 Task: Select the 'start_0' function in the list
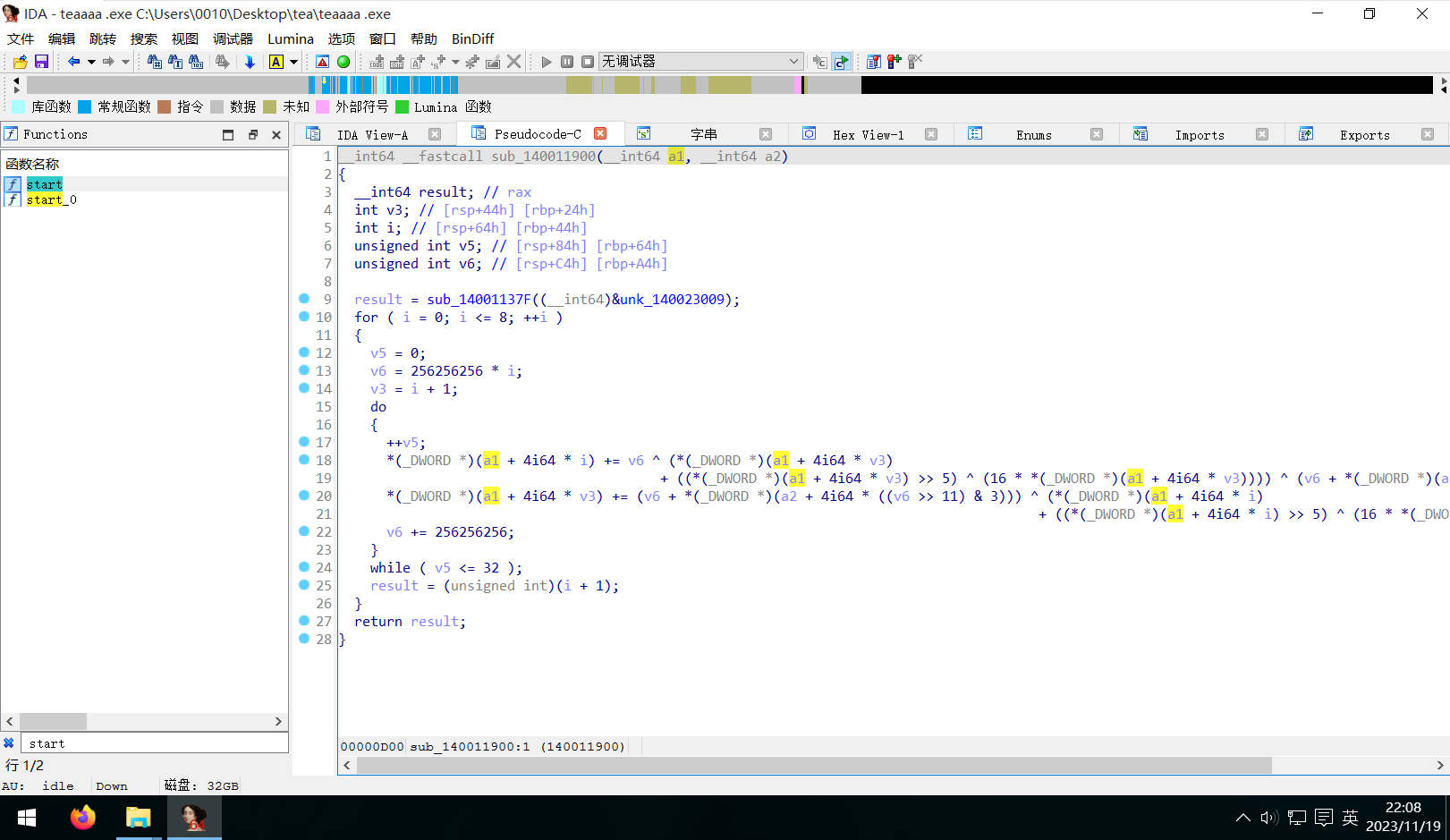(x=51, y=199)
